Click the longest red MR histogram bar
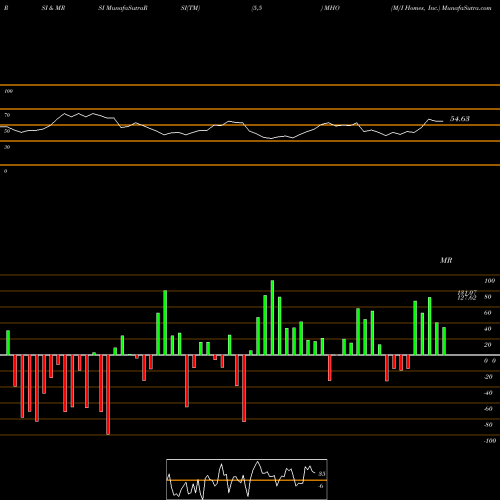This screenshot has height=500, width=500. (108, 395)
